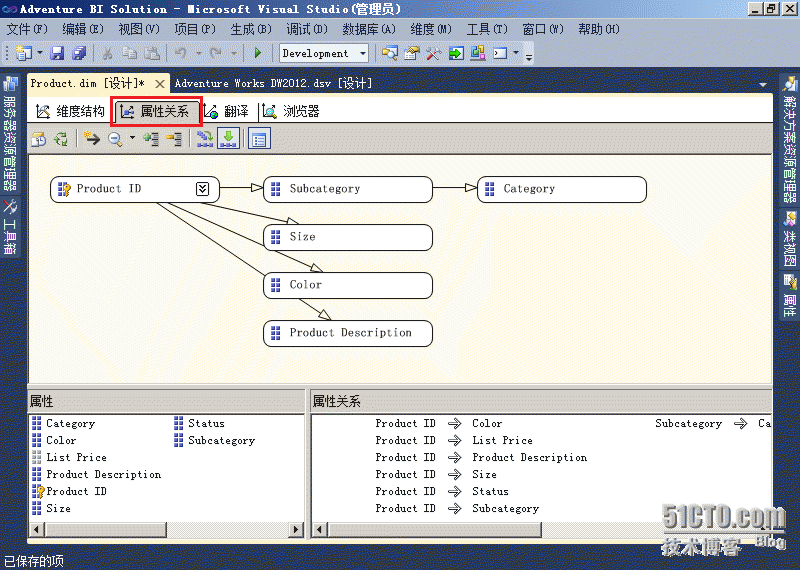The height and width of the screenshot is (570, 800).
Task: Click the Save toolbar icon
Action: tap(57, 53)
